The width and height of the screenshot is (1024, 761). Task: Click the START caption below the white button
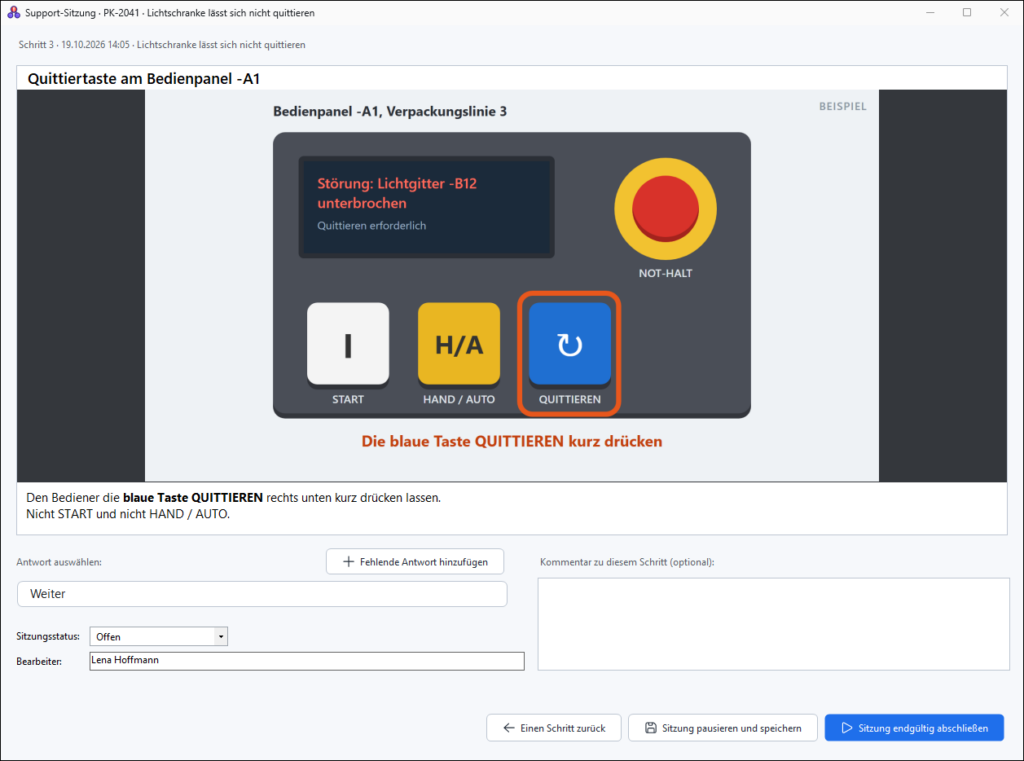coord(348,399)
